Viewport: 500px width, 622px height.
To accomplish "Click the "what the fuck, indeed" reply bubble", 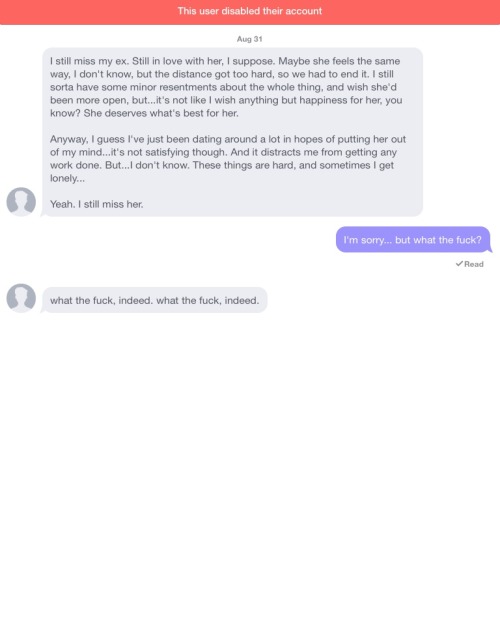I will coord(154,300).
